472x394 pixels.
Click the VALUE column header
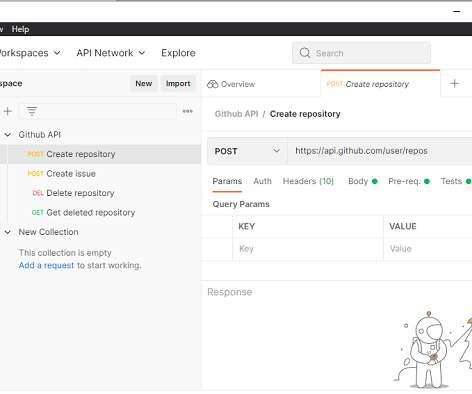tap(403, 226)
